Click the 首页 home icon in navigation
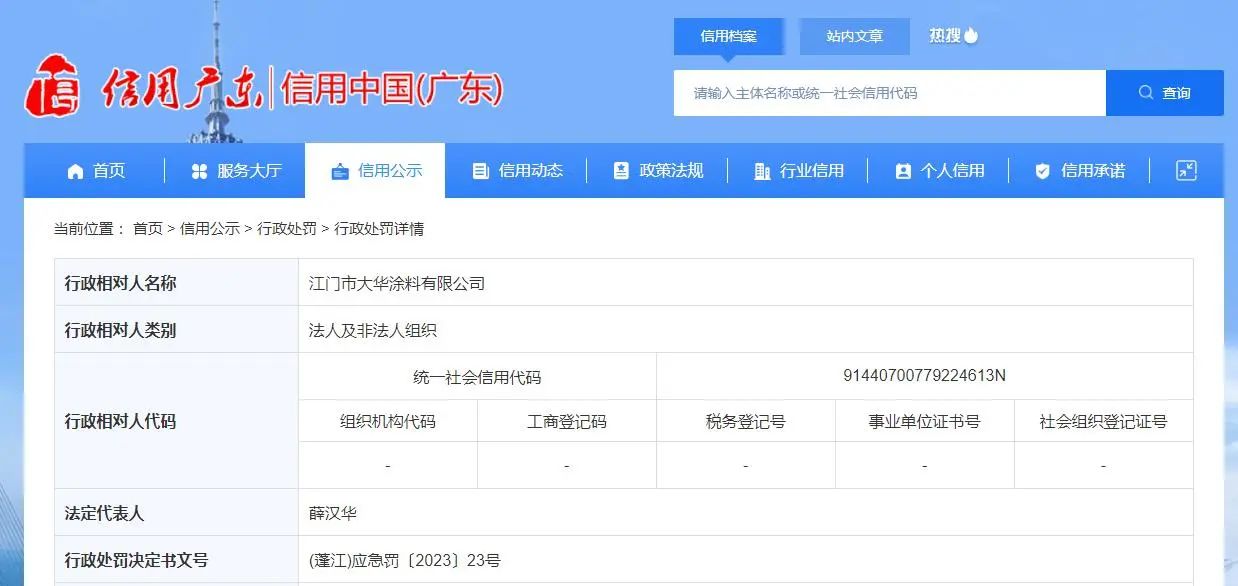This screenshot has width=1238, height=586. click(x=75, y=170)
